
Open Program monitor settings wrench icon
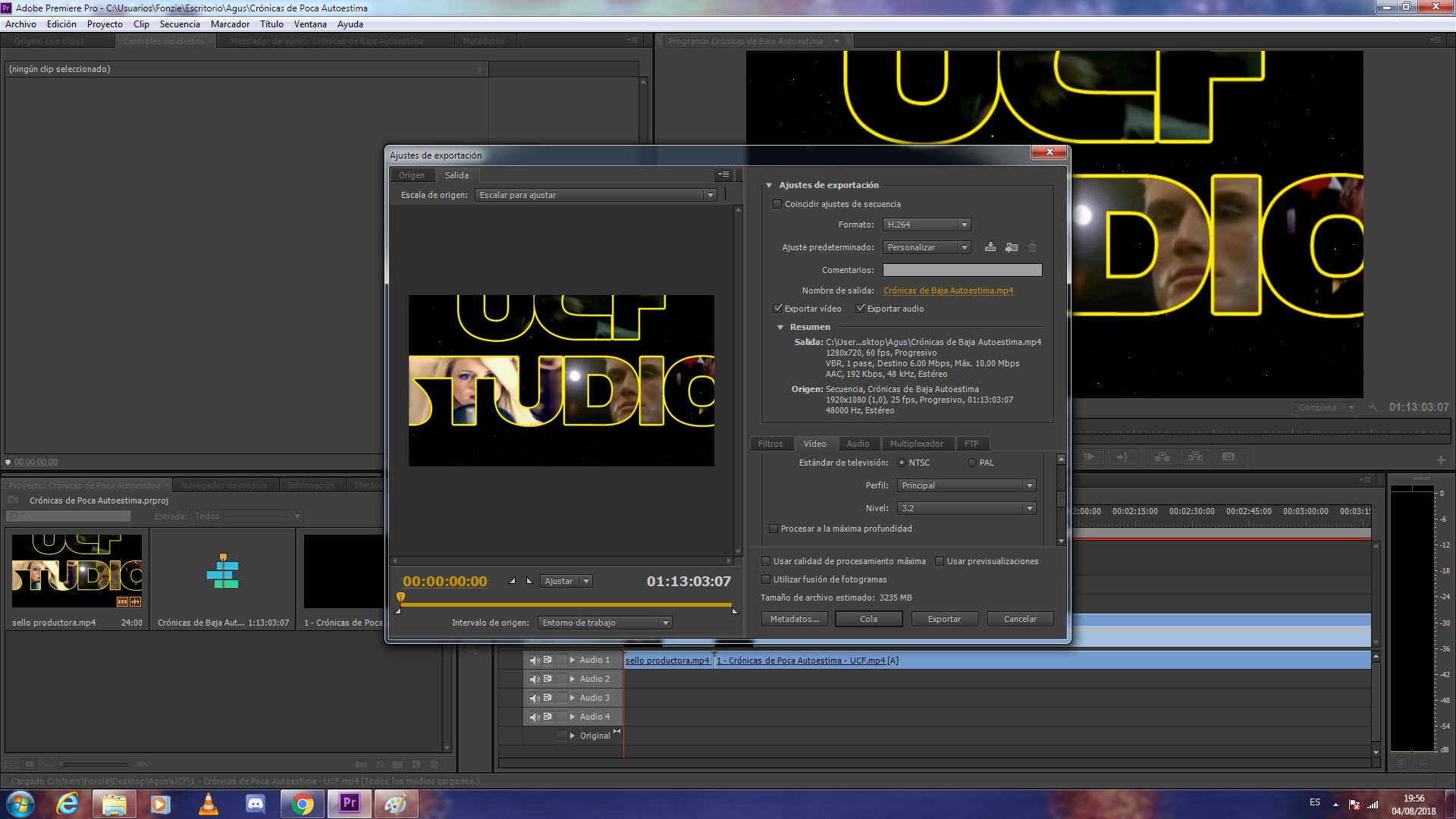pos(1372,407)
